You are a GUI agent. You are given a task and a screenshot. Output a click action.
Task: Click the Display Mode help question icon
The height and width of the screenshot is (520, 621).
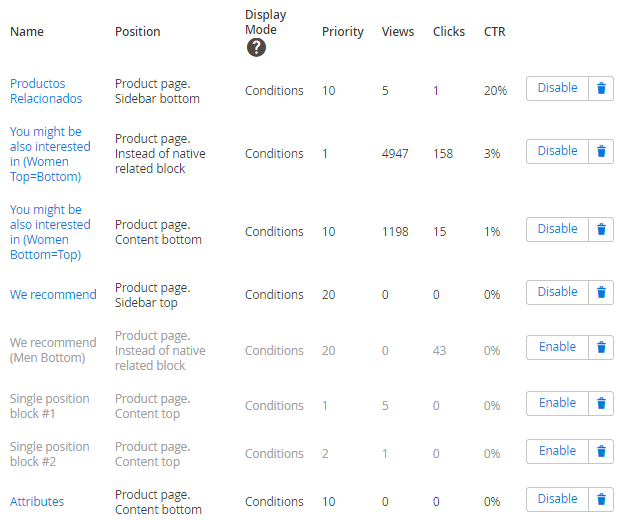256,48
